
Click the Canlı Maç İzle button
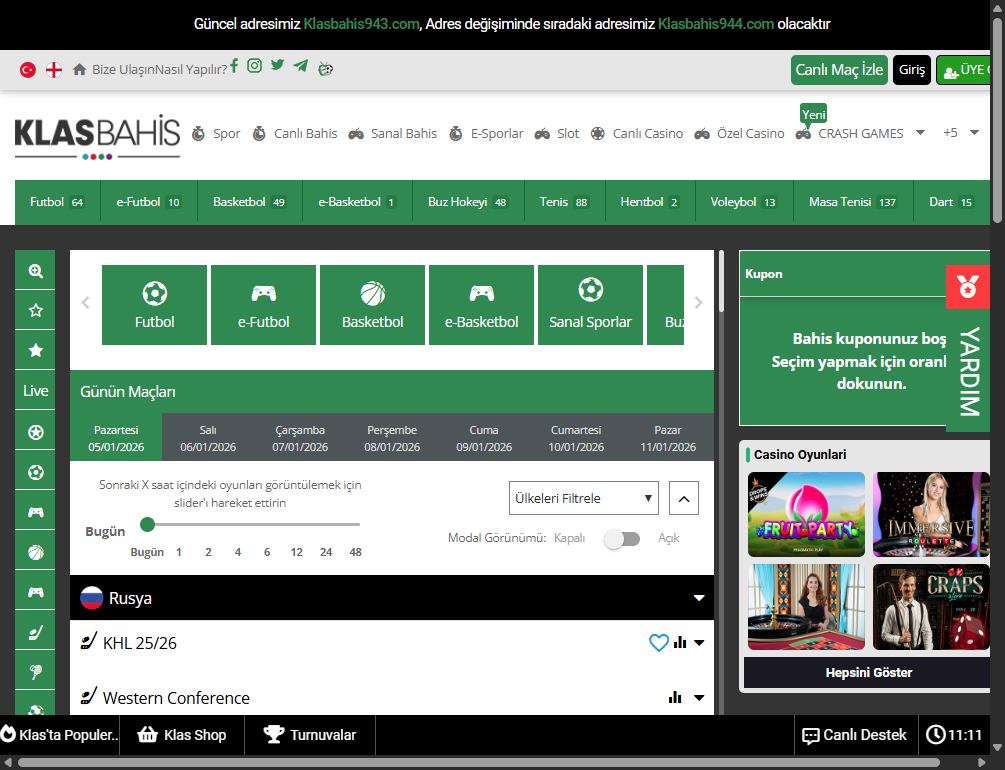click(839, 70)
